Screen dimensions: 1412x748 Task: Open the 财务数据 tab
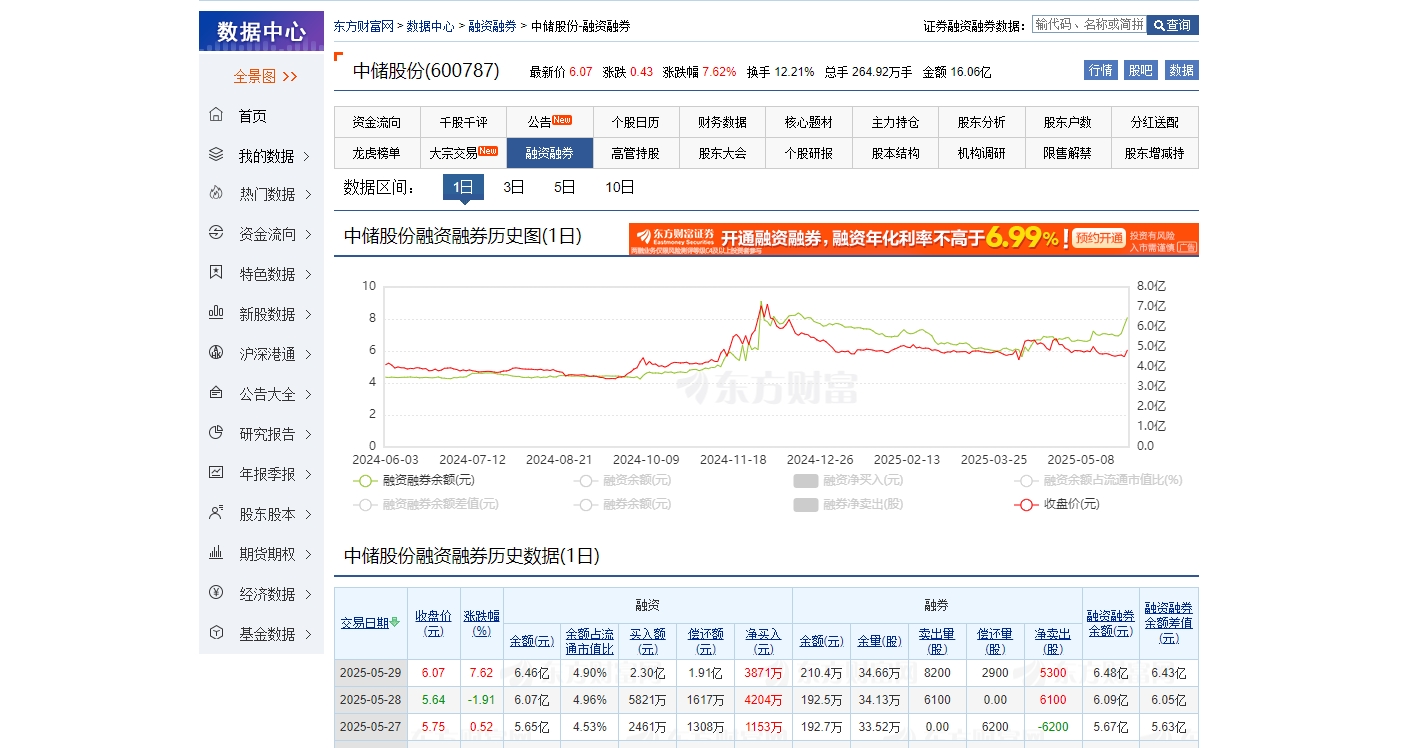point(722,122)
